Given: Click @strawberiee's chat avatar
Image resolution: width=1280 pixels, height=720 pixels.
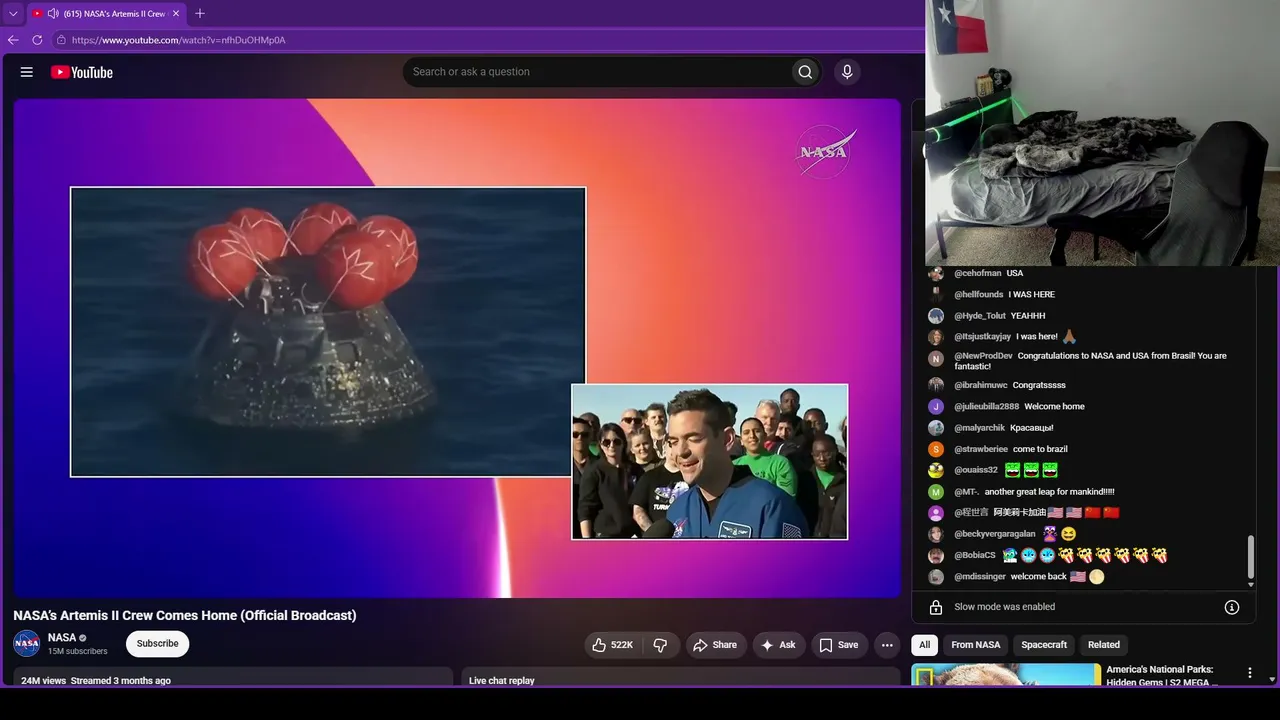Looking at the screenshot, I should coord(936,449).
